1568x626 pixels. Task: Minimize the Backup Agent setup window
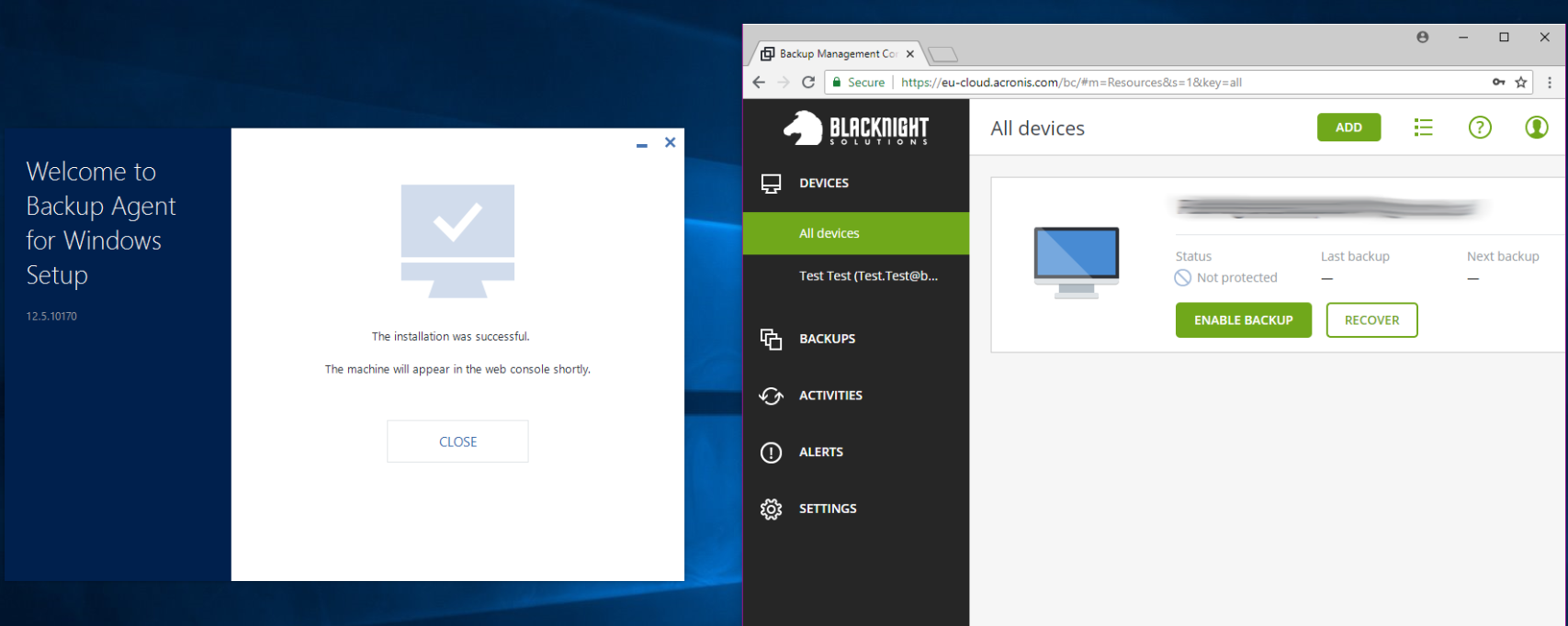pos(642,144)
